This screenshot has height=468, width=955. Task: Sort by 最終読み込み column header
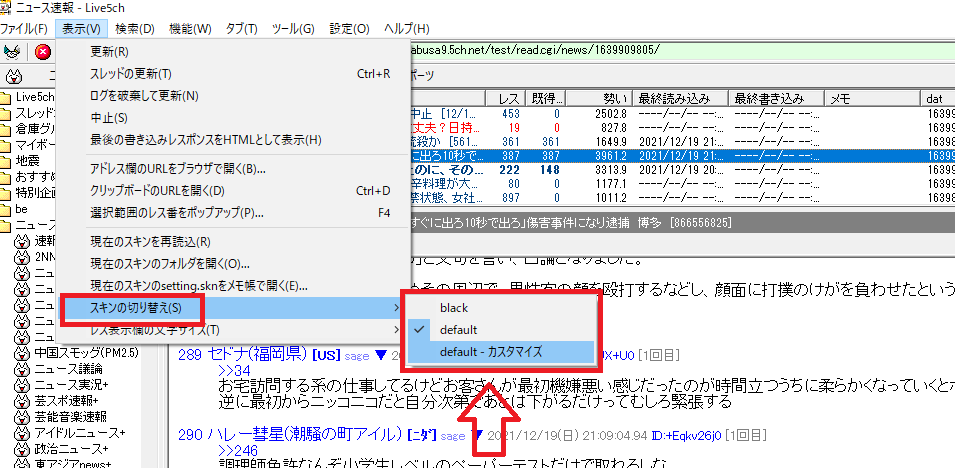(680, 98)
